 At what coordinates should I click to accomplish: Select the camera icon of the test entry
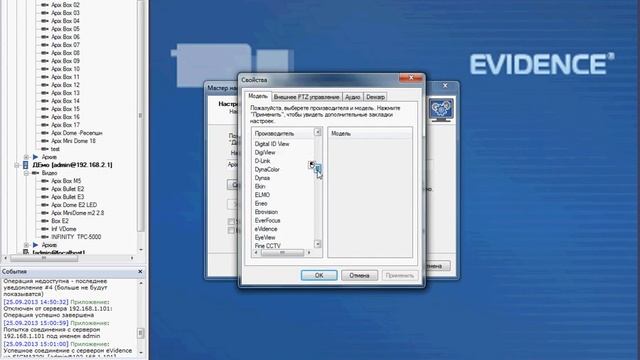click(44, 149)
